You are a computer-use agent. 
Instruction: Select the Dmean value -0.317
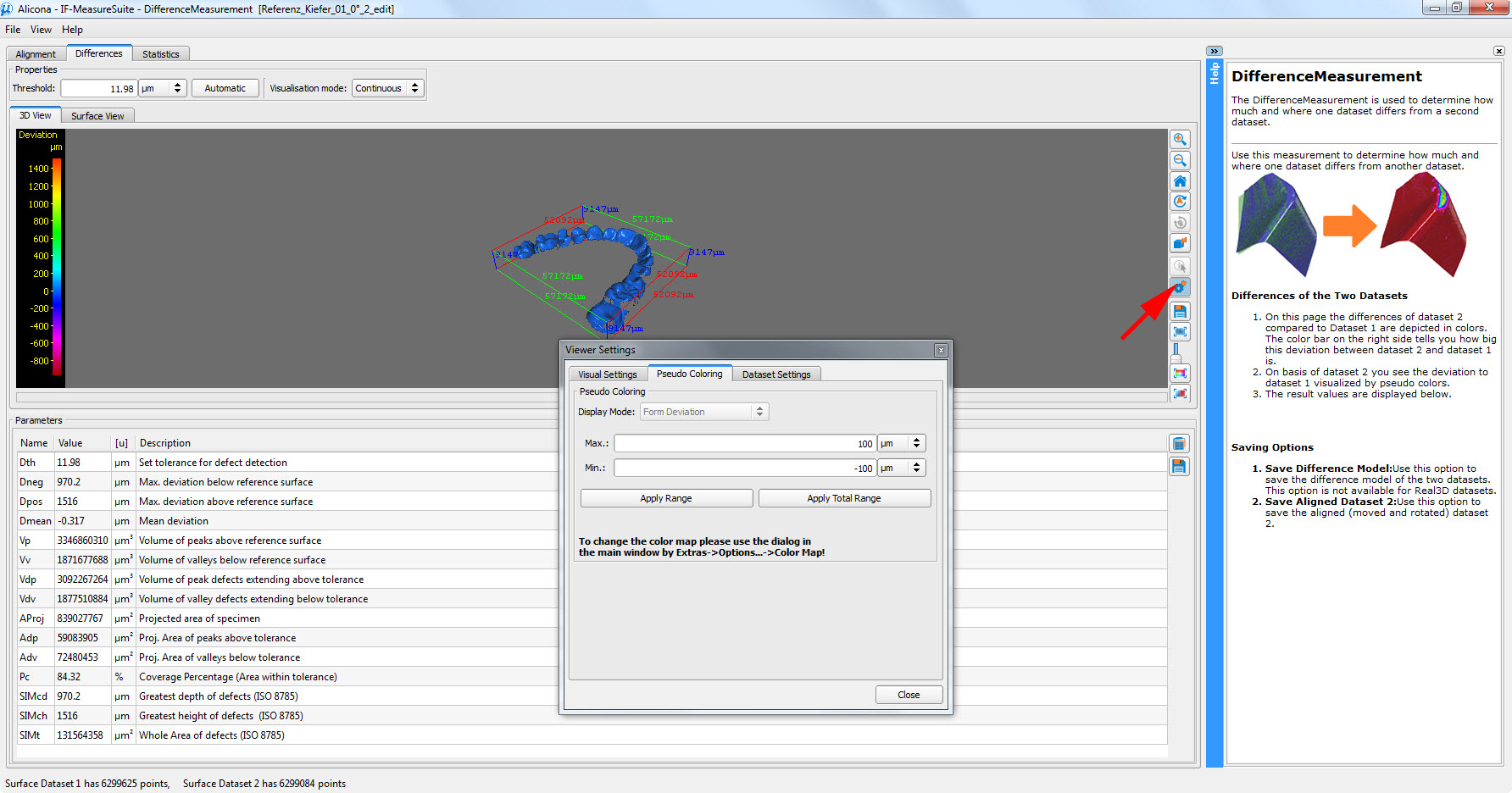click(71, 521)
